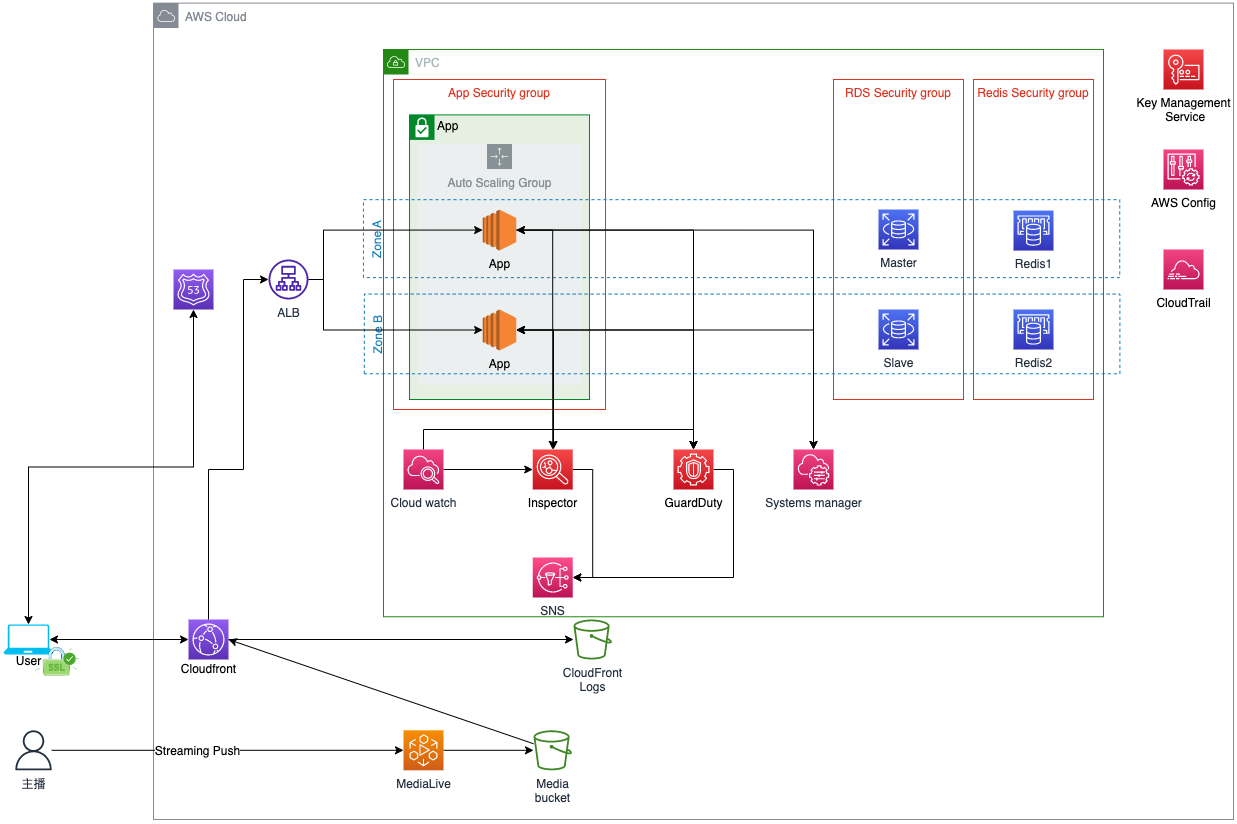1237x824 pixels.
Task: Select the 主播 label text
Action: click(x=34, y=784)
